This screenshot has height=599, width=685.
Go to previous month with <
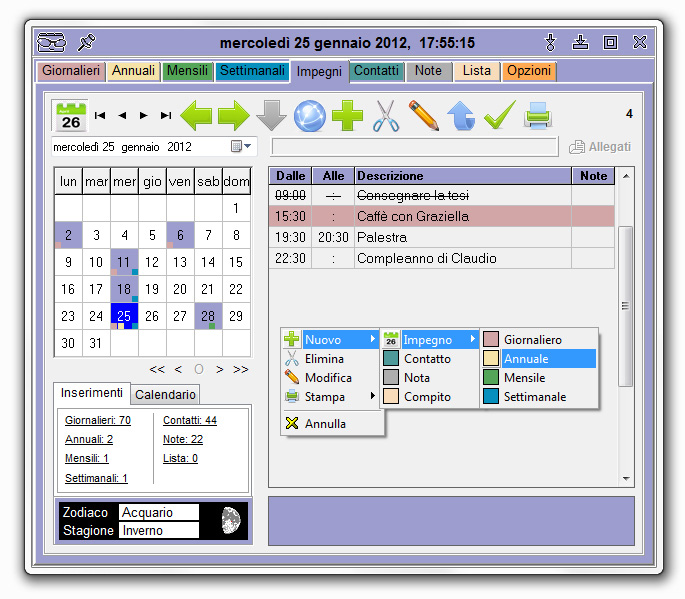(178, 370)
